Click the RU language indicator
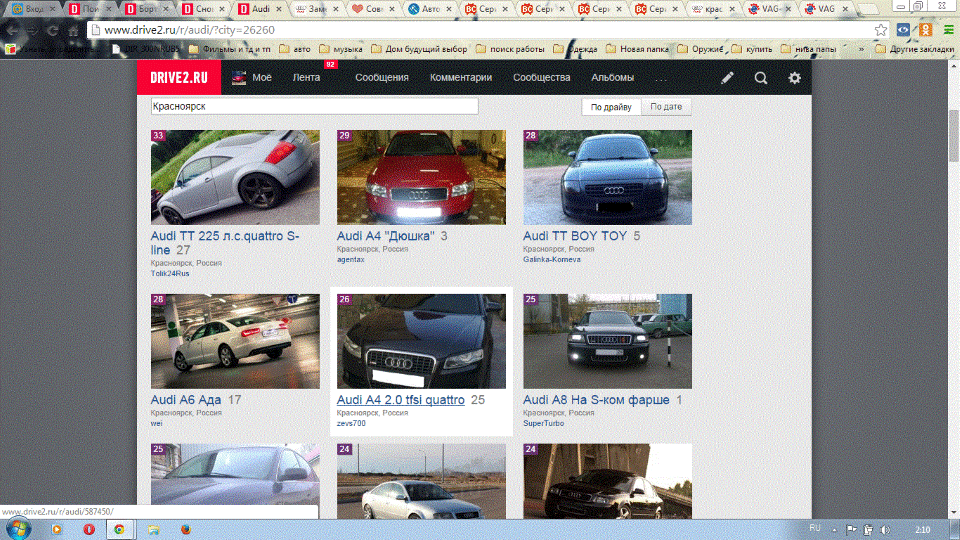Screen dimensions: 960x540 [x=814, y=528]
